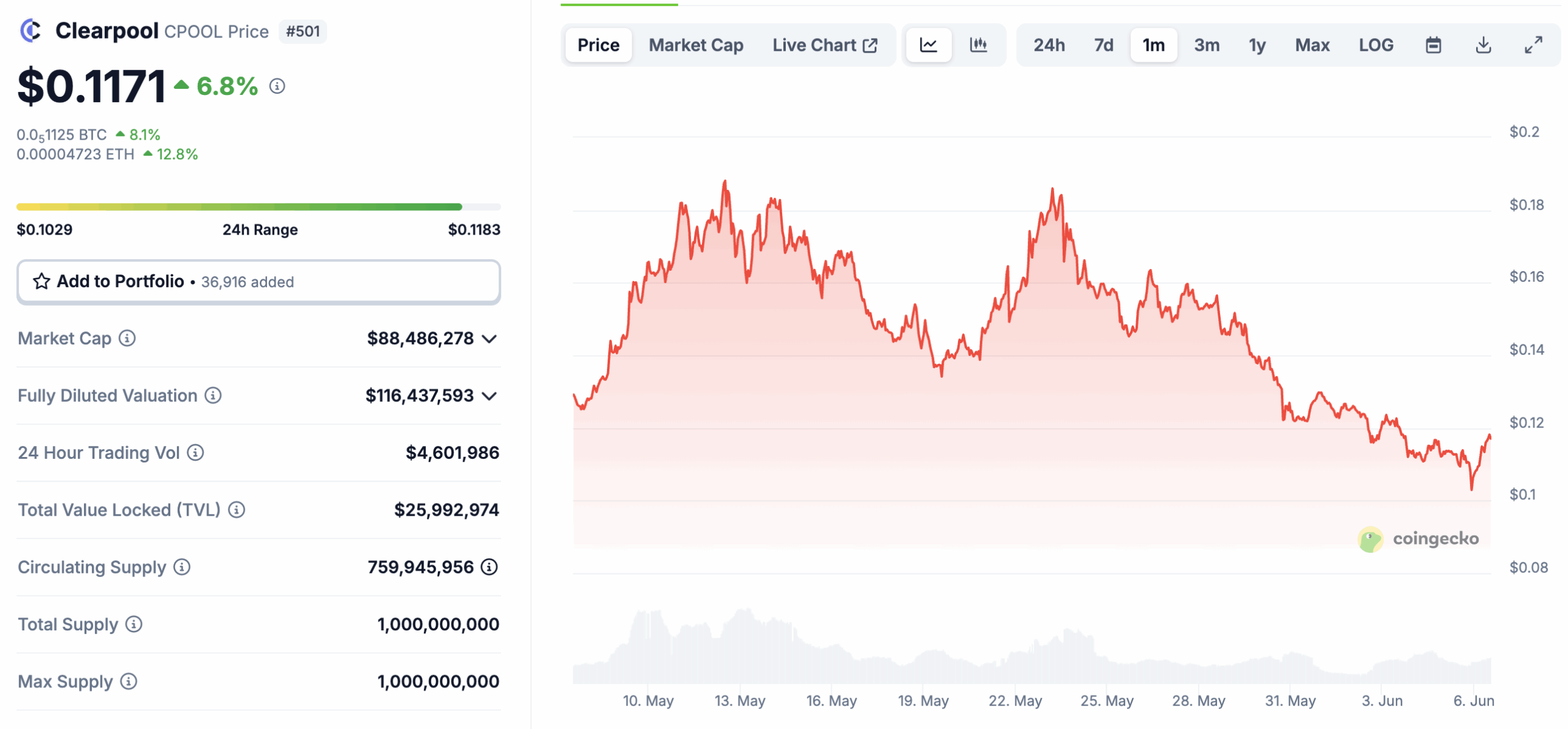Switch to the candlestick chart icon

979,45
